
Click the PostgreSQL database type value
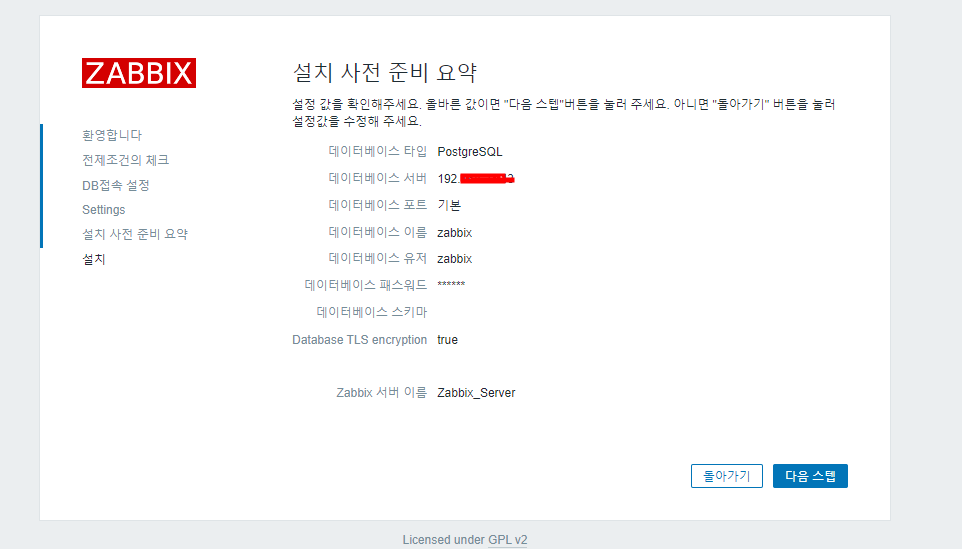(469, 152)
